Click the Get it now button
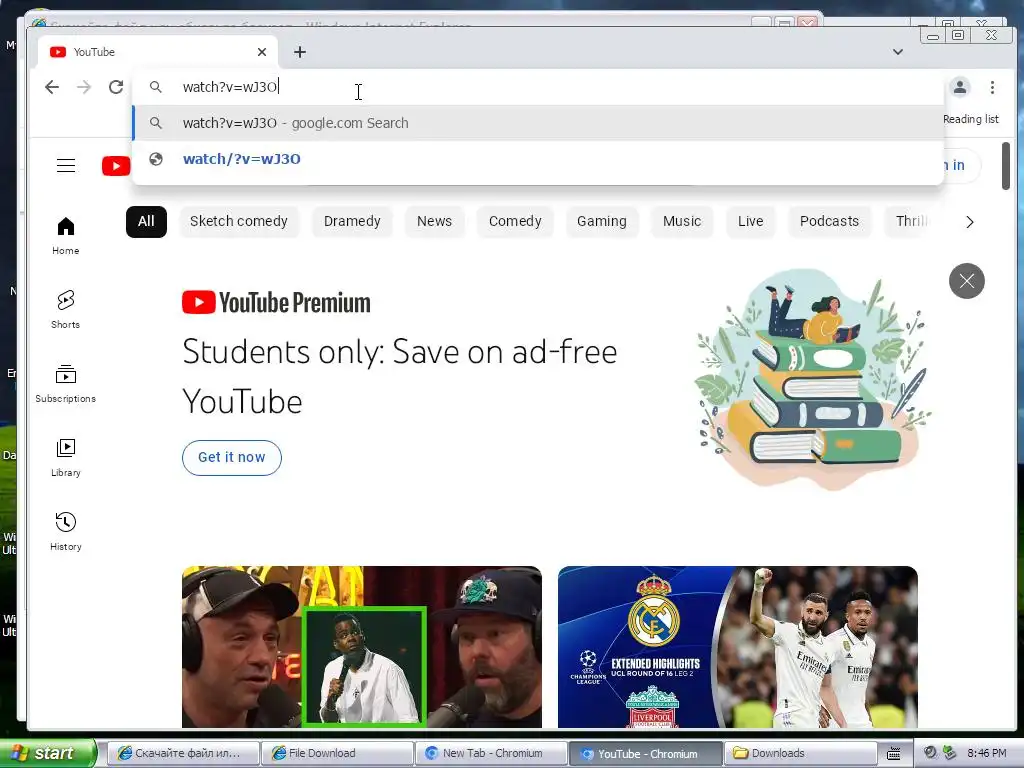1024x768 pixels. [232, 457]
